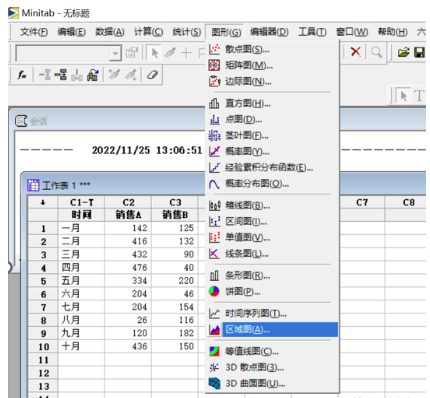Screen dimensions: 430x398
Task: Choose 直方图(H) histogram entry
Action: [x=272, y=104]
